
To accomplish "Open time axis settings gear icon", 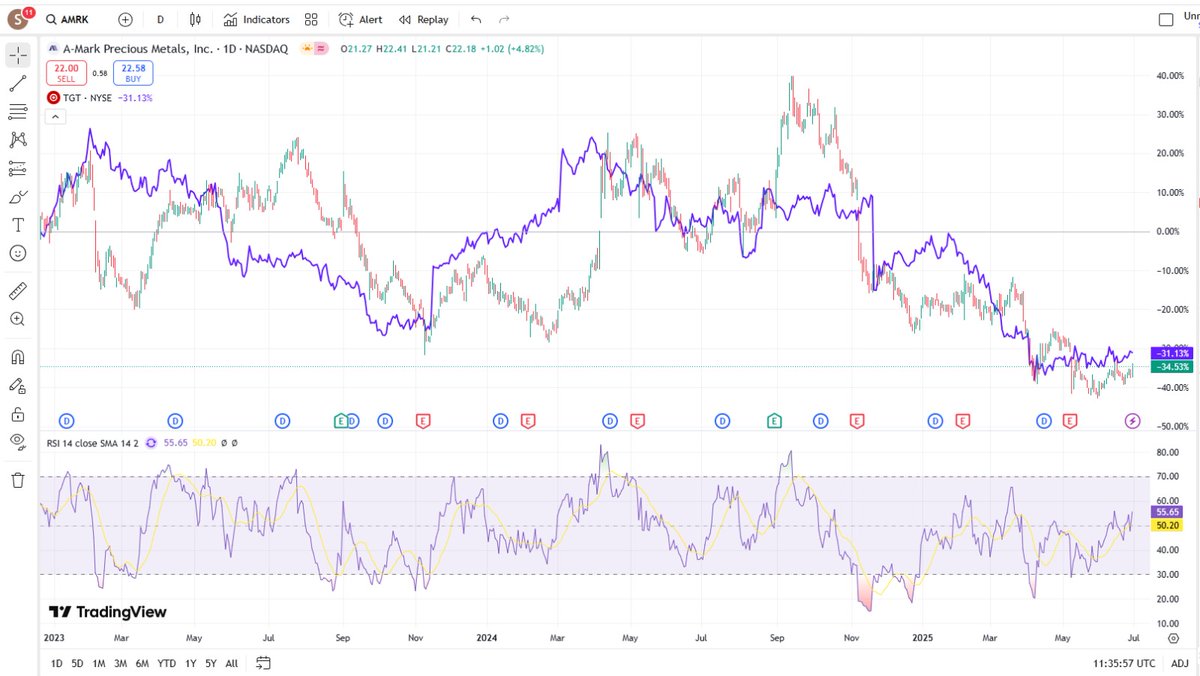I will (x=1173, y=637).
